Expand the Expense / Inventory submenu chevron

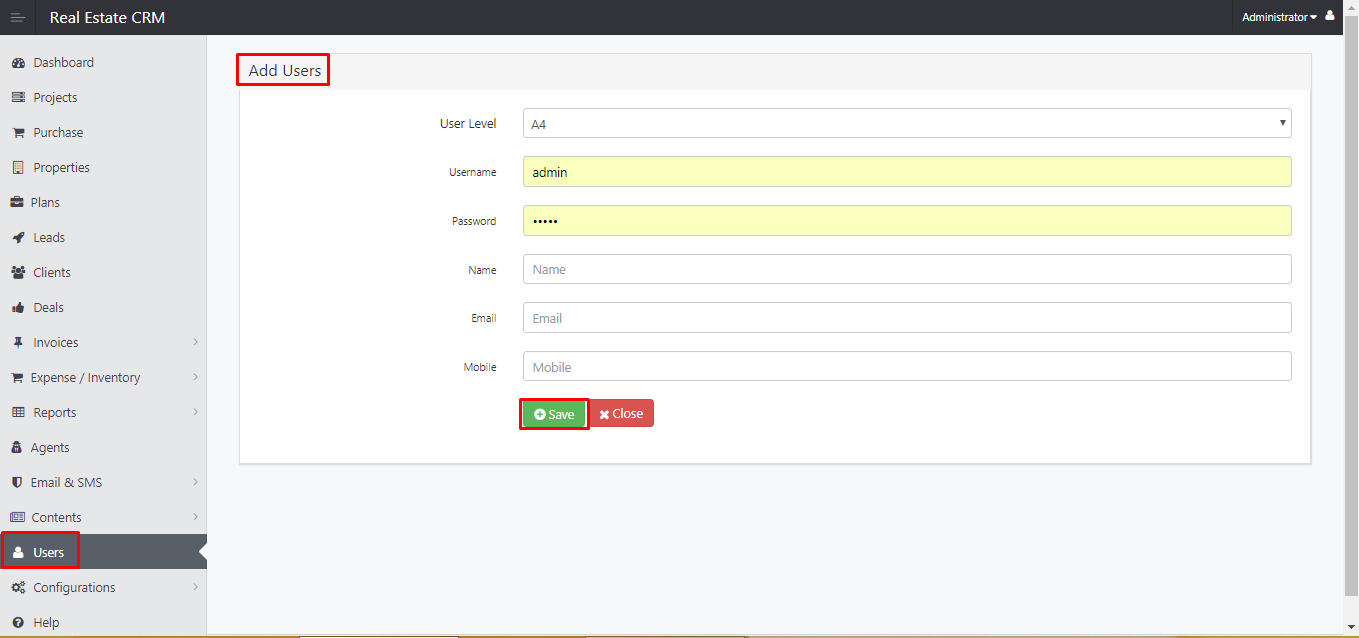click(x=195, y=377)
